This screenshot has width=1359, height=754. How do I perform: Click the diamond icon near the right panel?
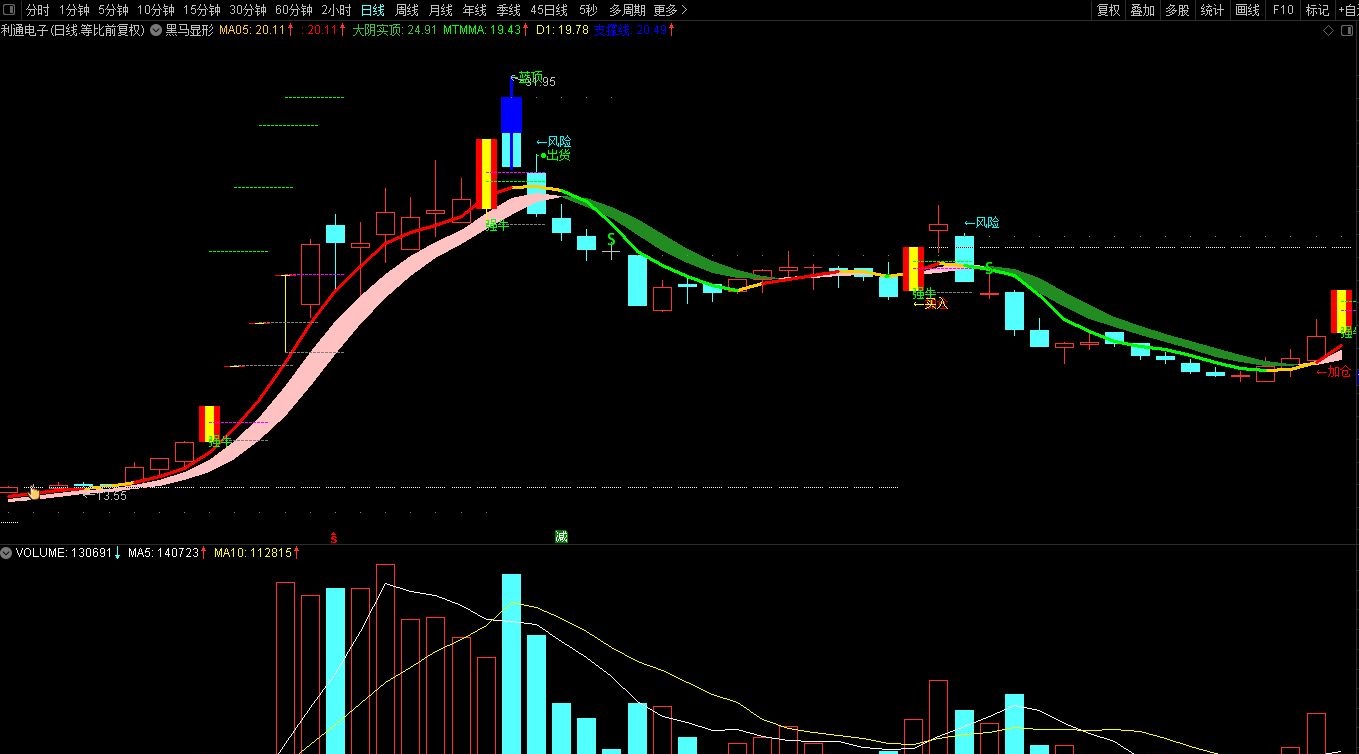pyautogui.click(x=1328, y=30)
